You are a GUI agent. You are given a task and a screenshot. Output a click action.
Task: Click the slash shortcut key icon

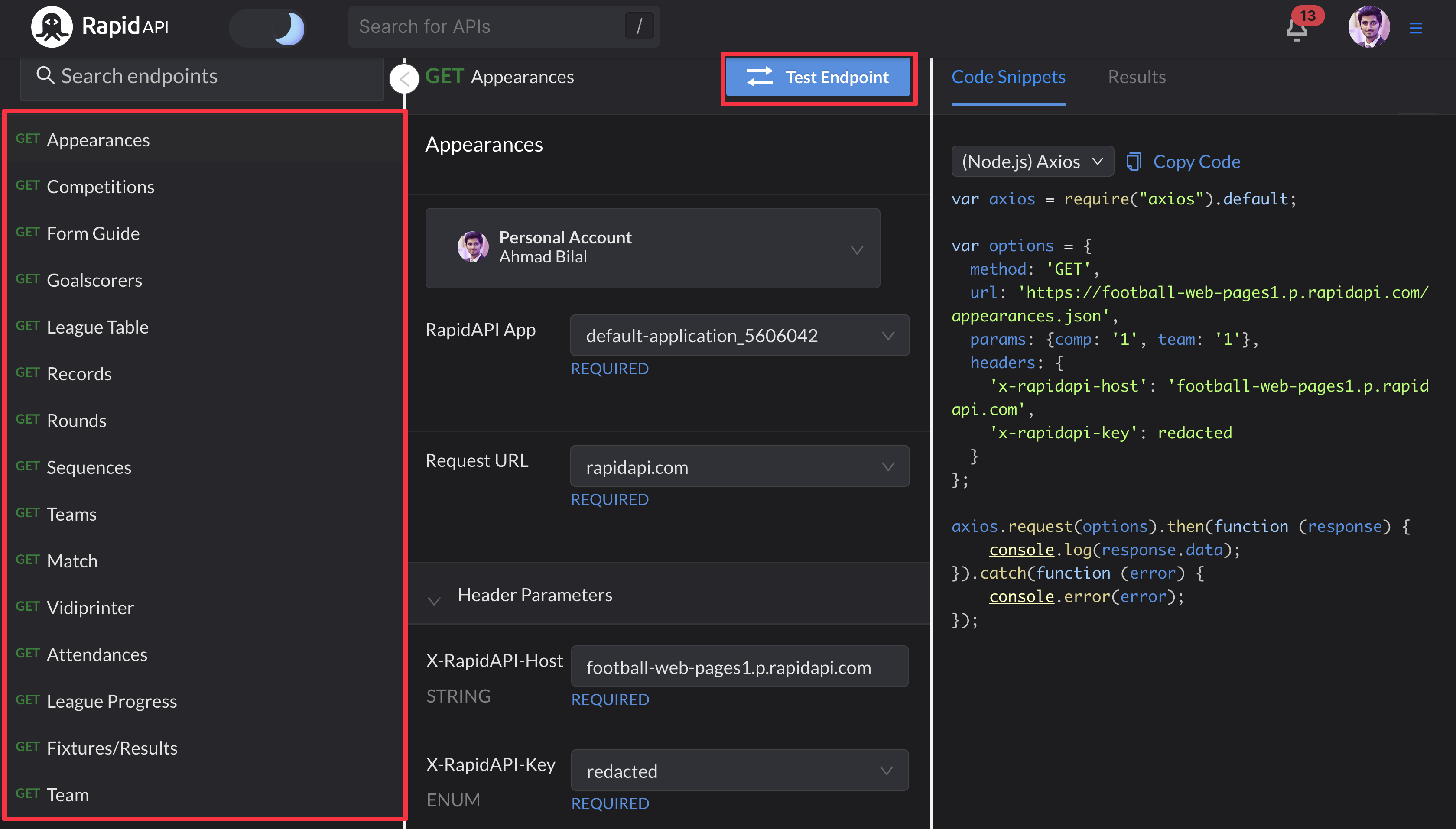pos(639,26)
